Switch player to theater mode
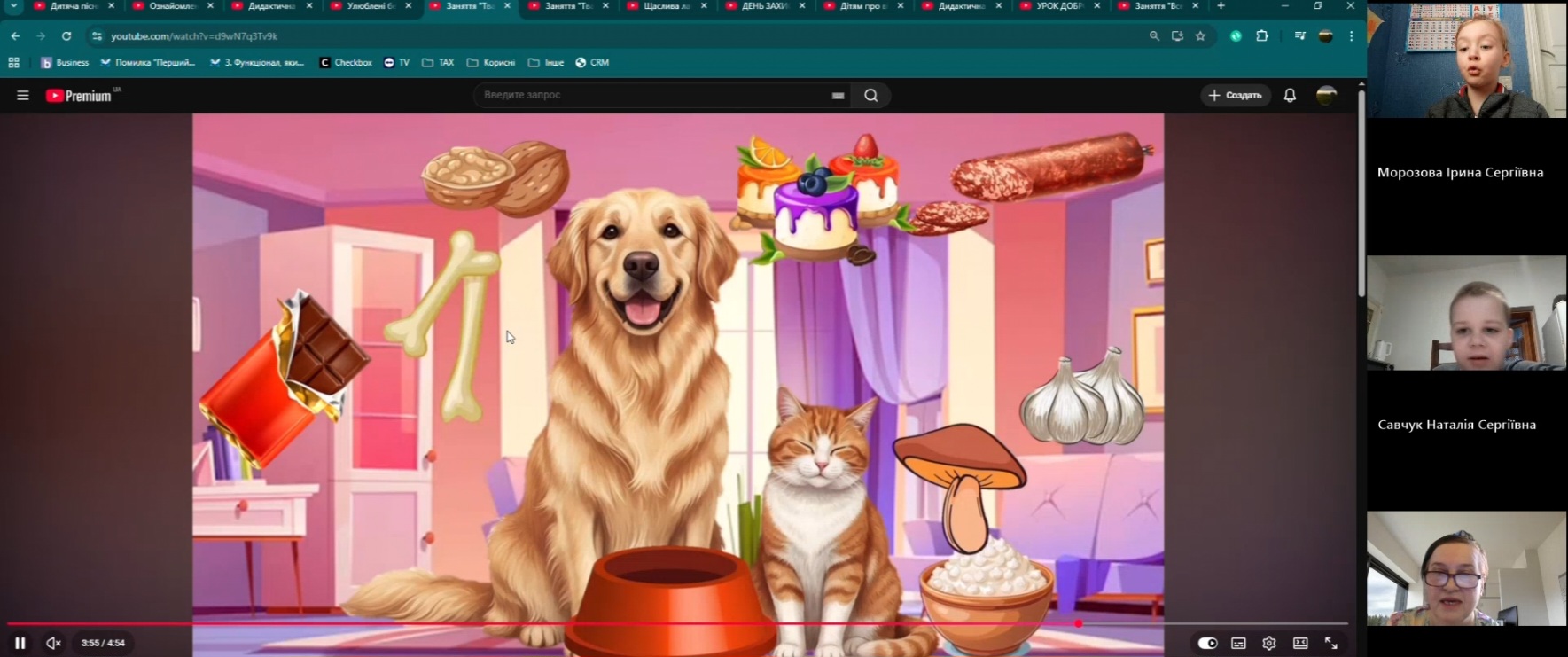 (x=1300, y=643)
